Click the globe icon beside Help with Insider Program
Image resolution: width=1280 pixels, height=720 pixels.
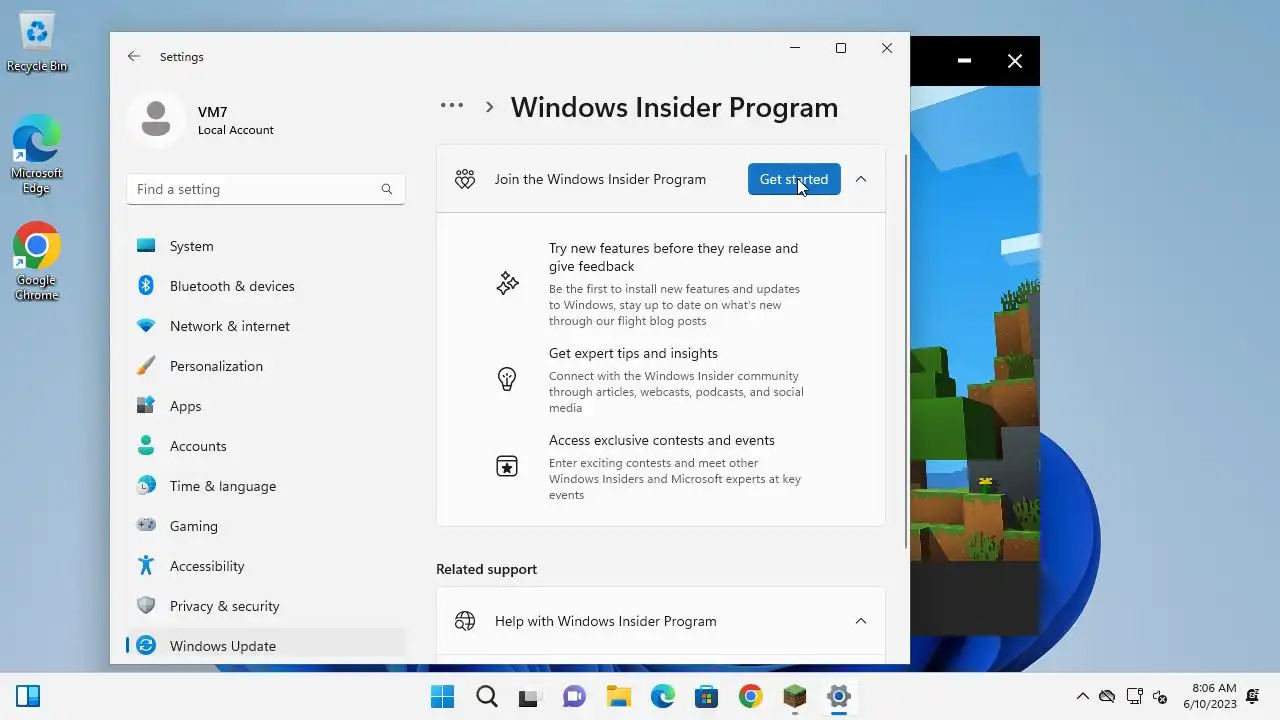[x=465, y=621]
